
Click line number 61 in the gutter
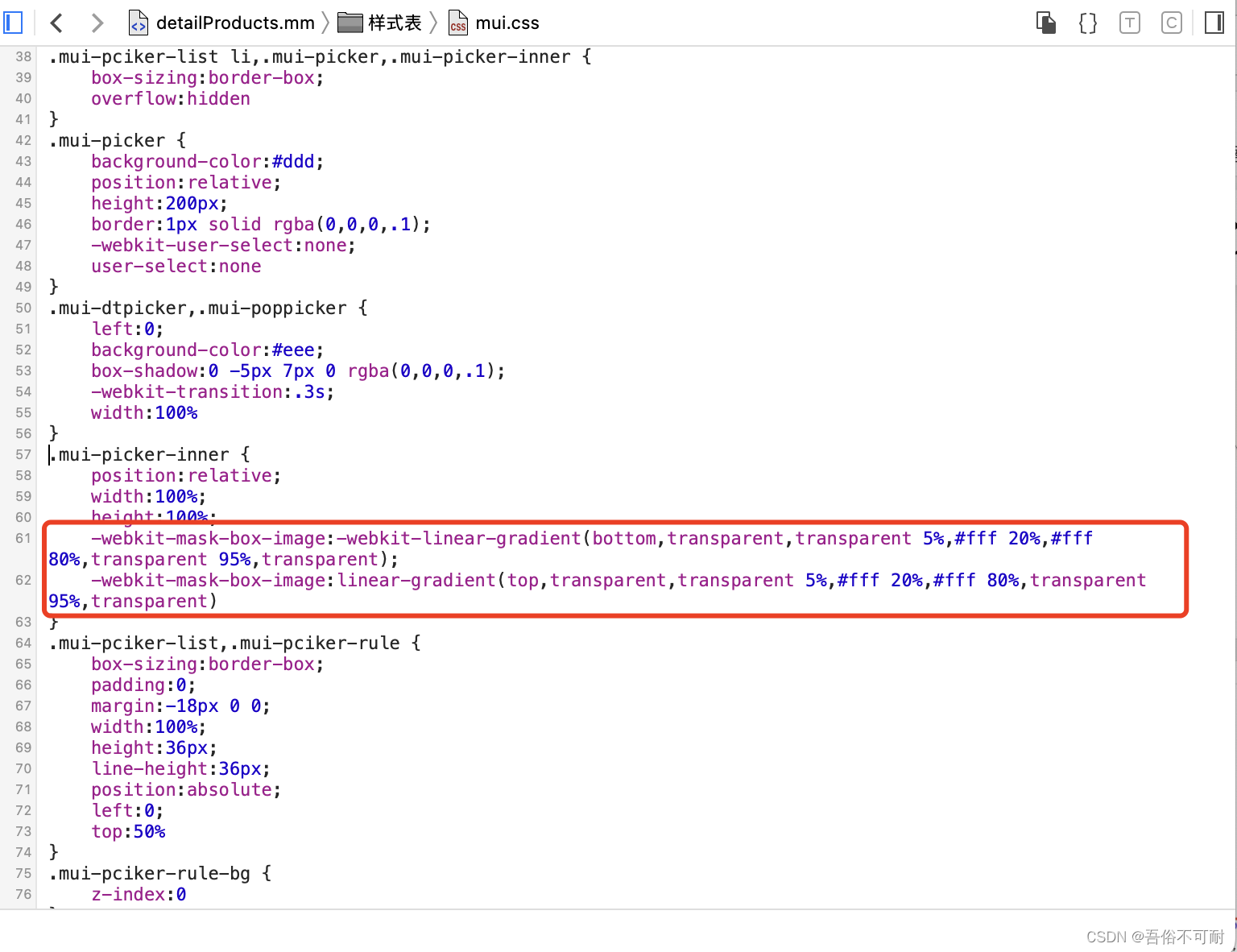pos(23,538)
